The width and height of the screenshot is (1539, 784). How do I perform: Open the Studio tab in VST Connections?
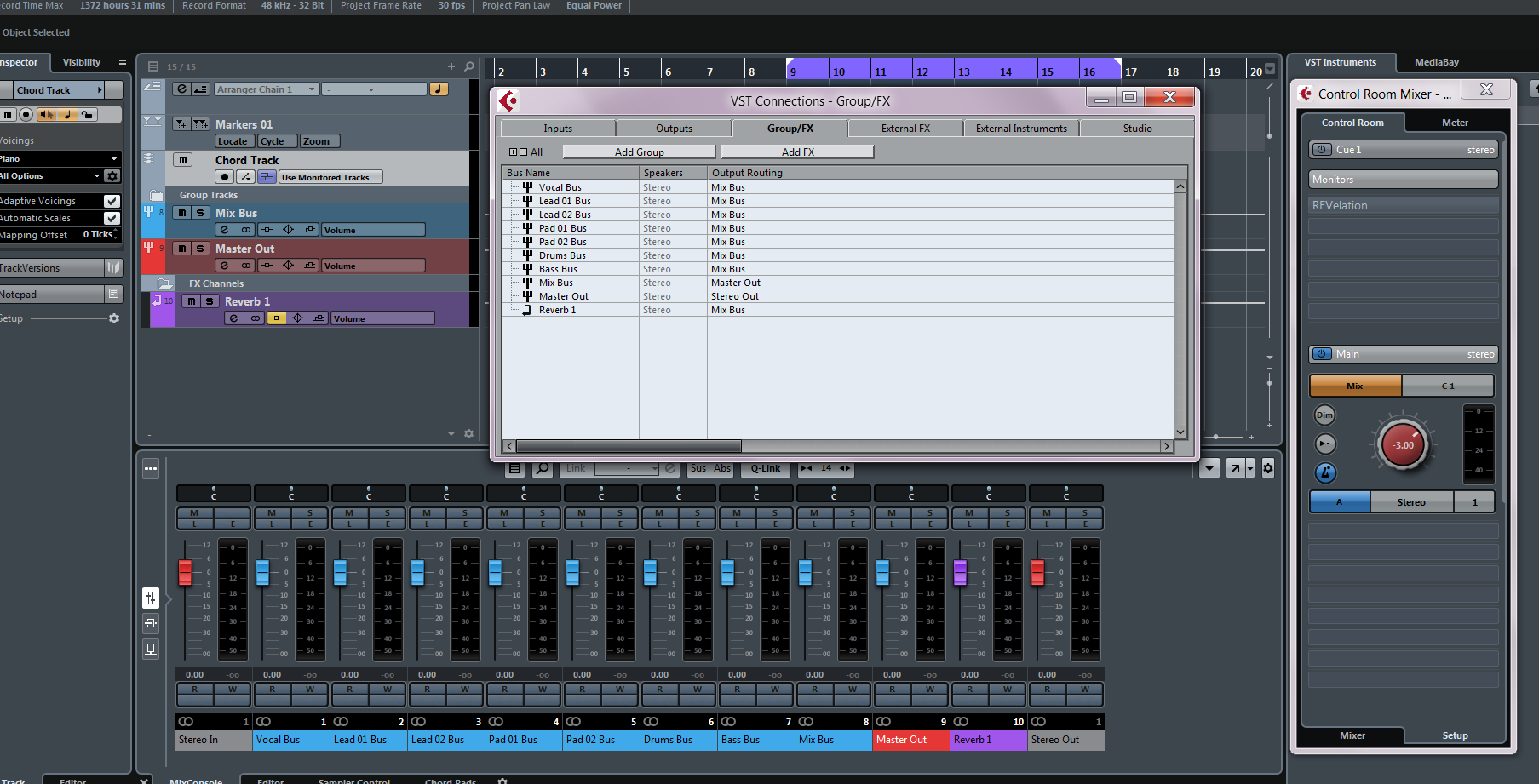(x=1137, y=129)
